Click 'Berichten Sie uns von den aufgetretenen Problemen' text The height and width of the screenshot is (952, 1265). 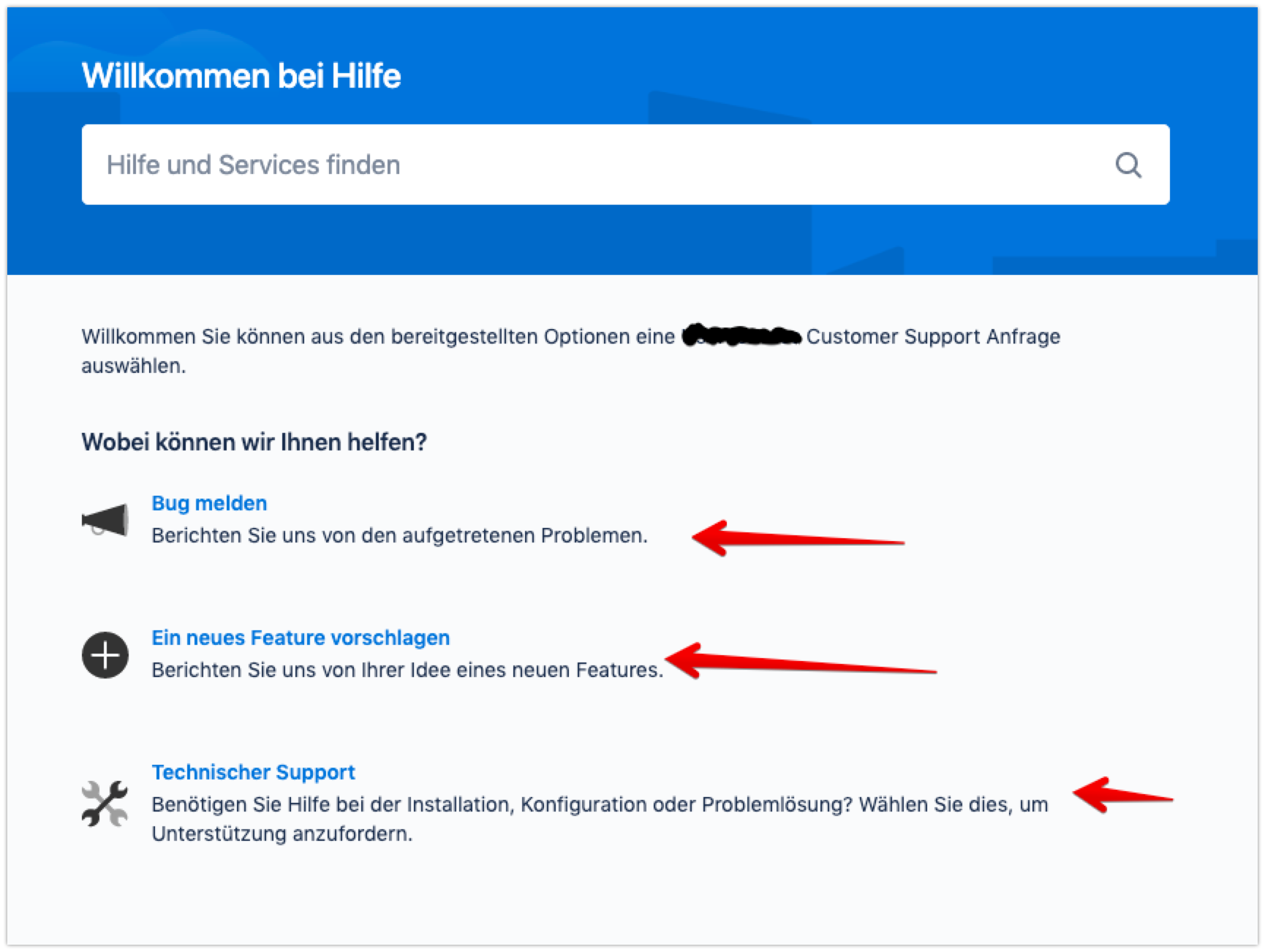(399, 535)
